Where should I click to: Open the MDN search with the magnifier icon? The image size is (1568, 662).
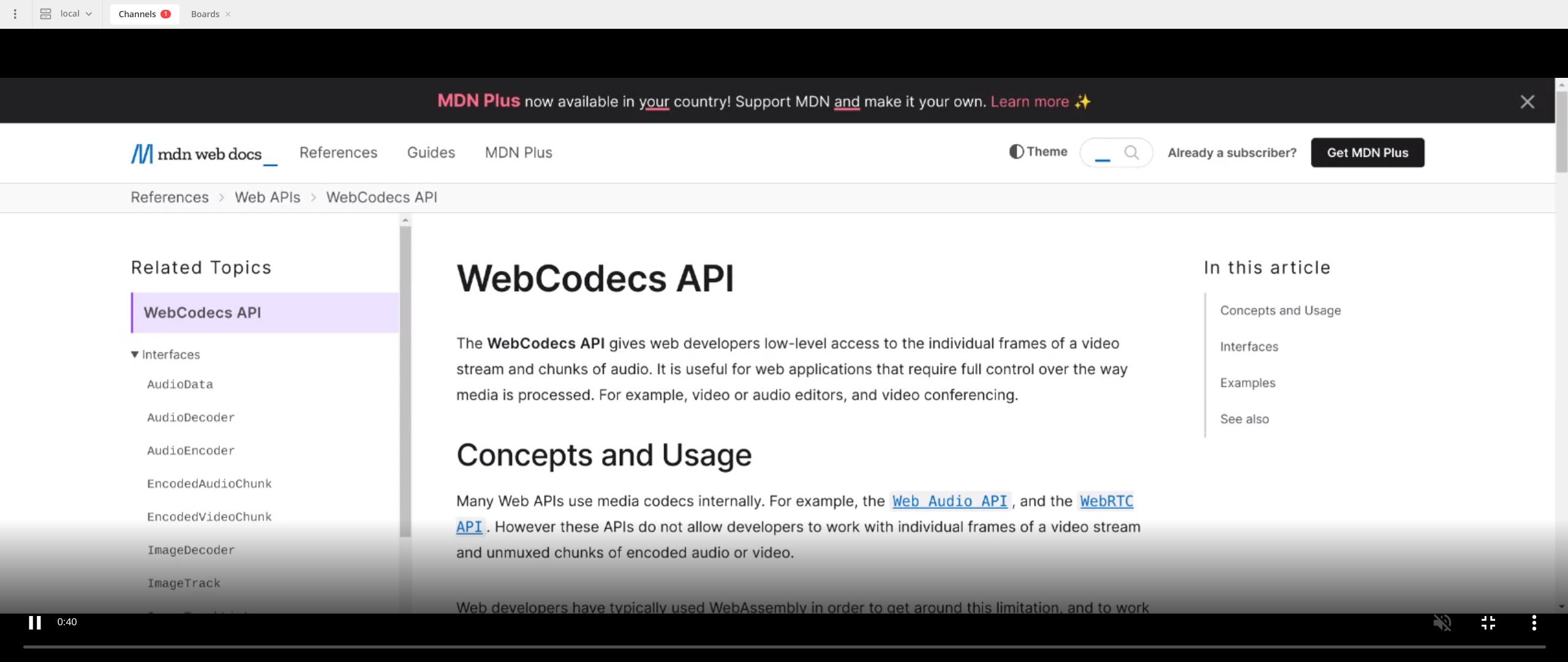[1132, 153]
